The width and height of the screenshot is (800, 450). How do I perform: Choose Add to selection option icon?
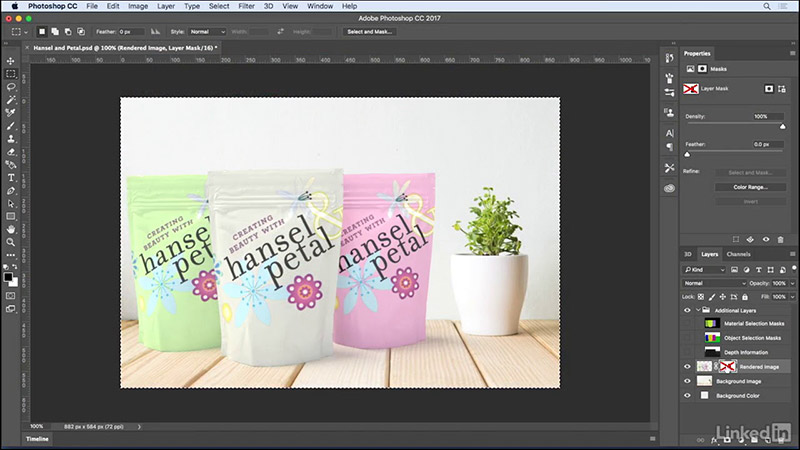(55, 32)
